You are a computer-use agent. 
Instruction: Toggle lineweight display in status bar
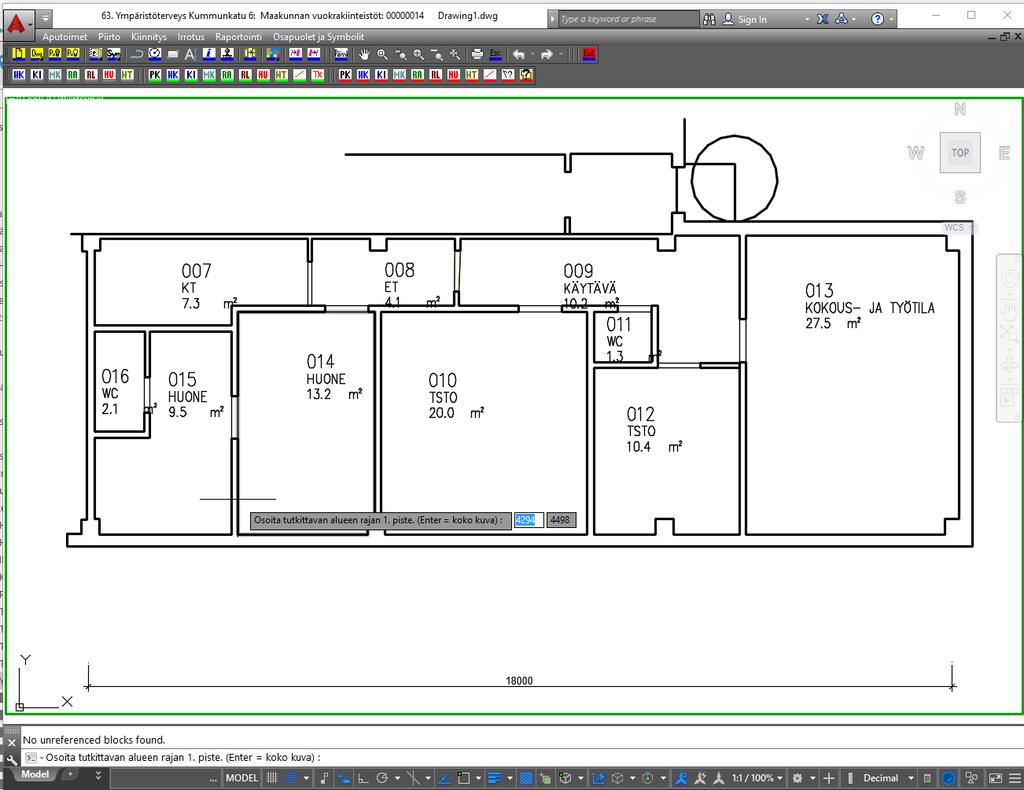pos(494,778)
